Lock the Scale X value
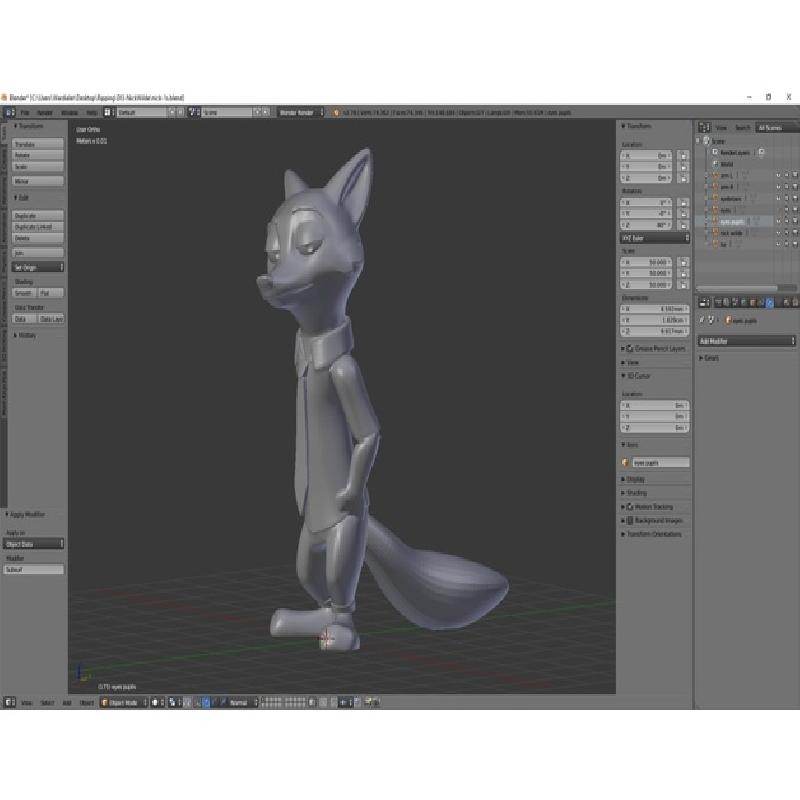The image size is (800, 800). pyautogui.click(x=683, y=262)
